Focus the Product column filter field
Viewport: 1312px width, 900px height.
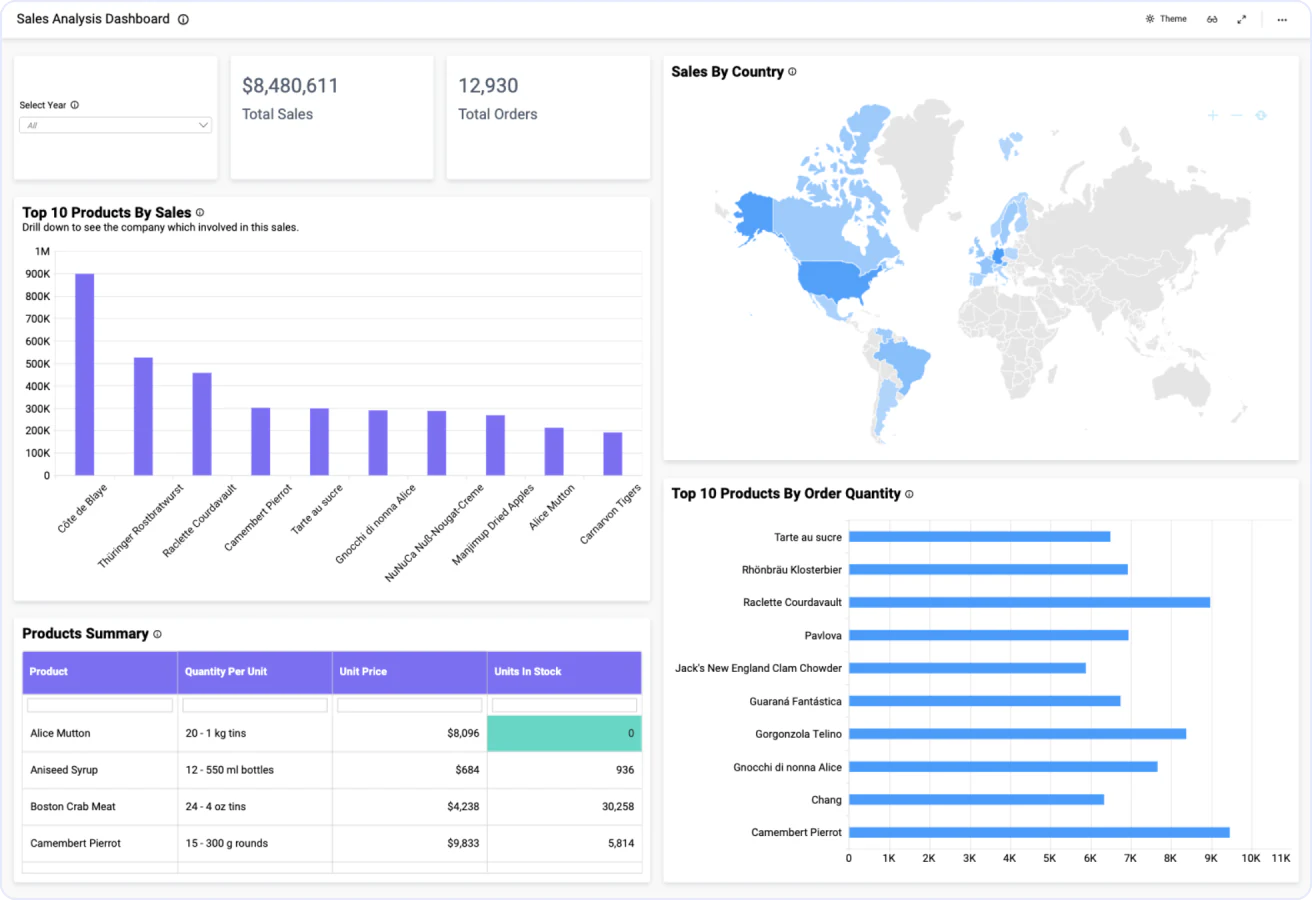coord(100,705)
